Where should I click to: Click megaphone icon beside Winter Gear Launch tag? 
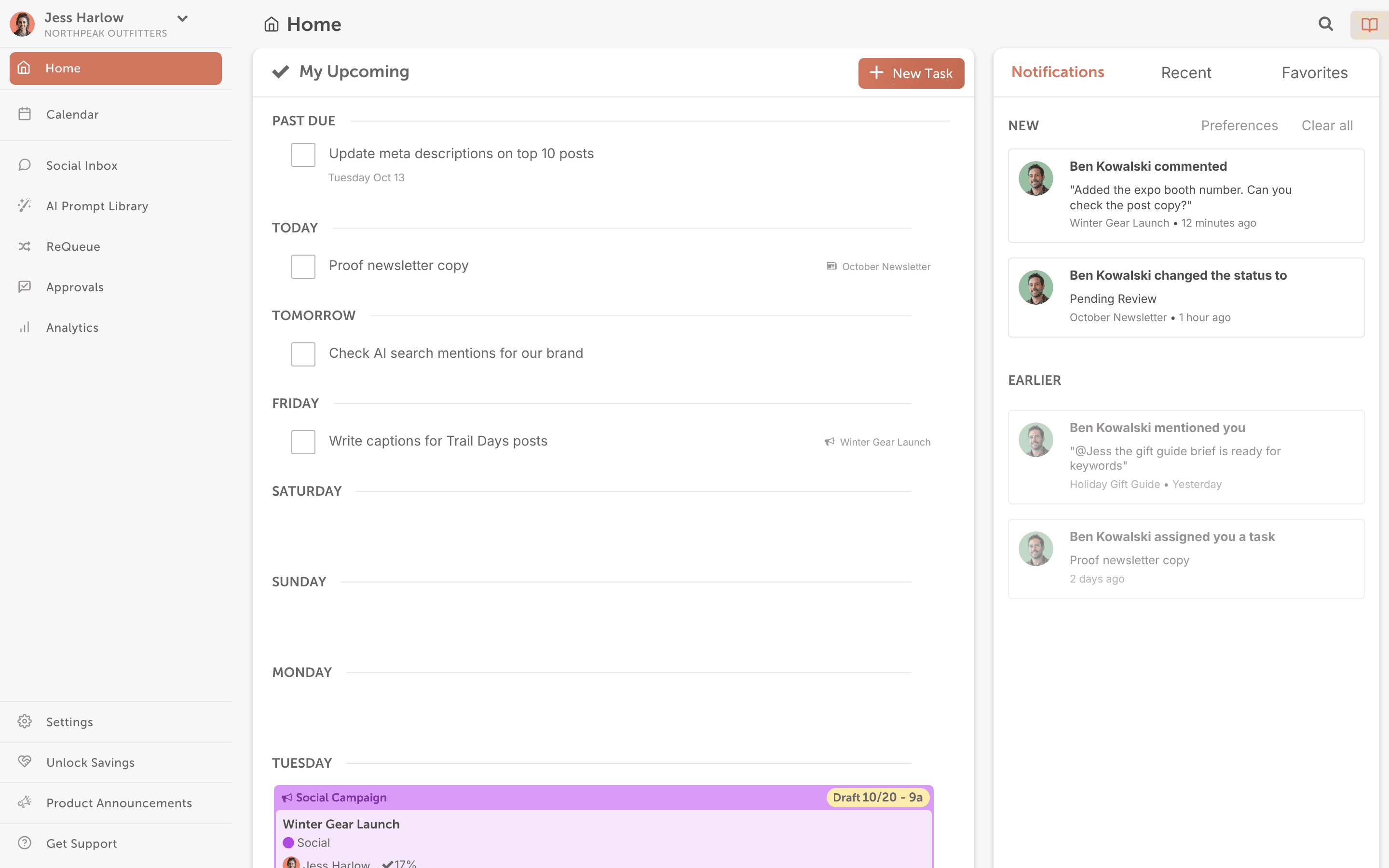[x=830, y=441]
